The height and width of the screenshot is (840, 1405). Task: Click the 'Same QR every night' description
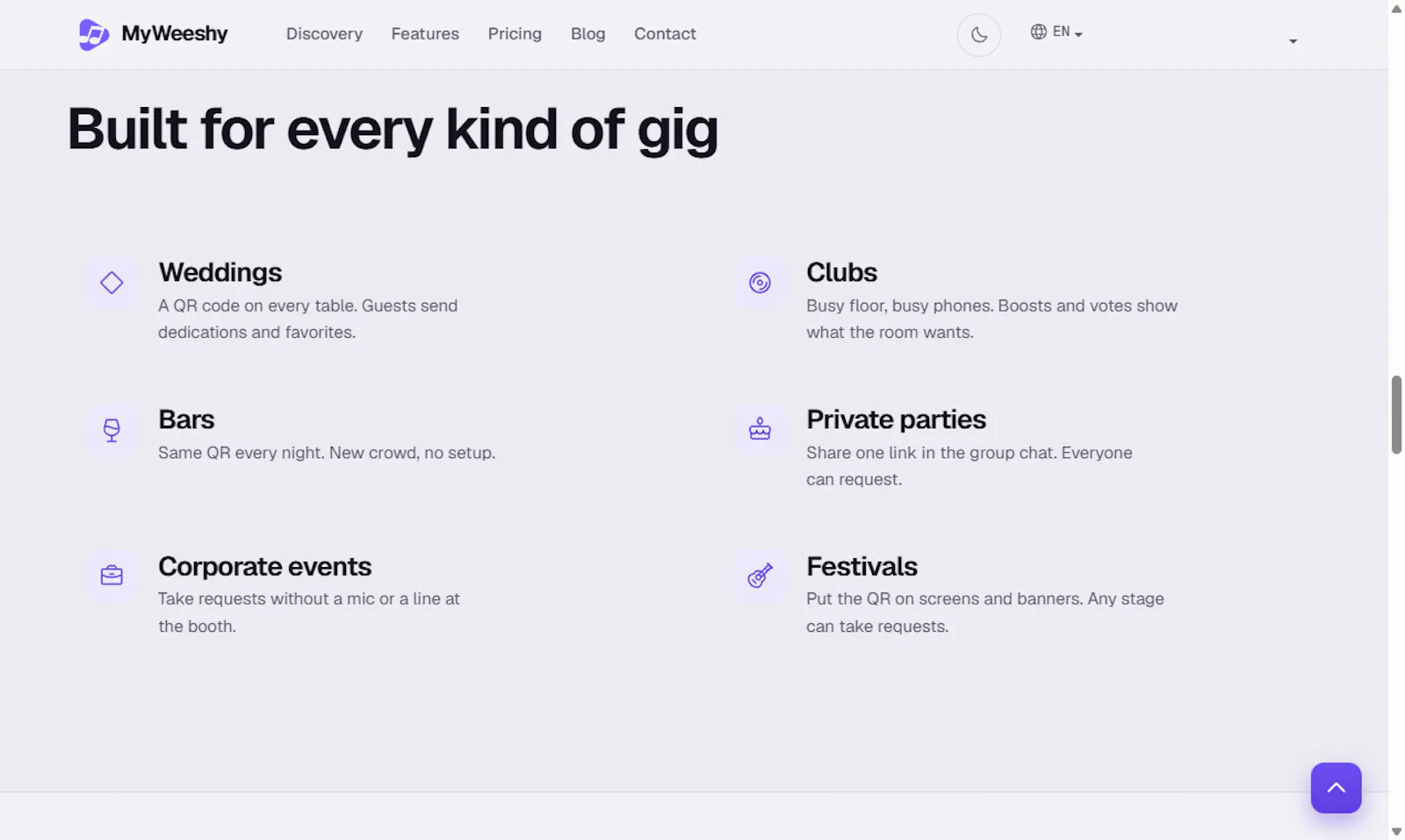(x=327, y=453)
